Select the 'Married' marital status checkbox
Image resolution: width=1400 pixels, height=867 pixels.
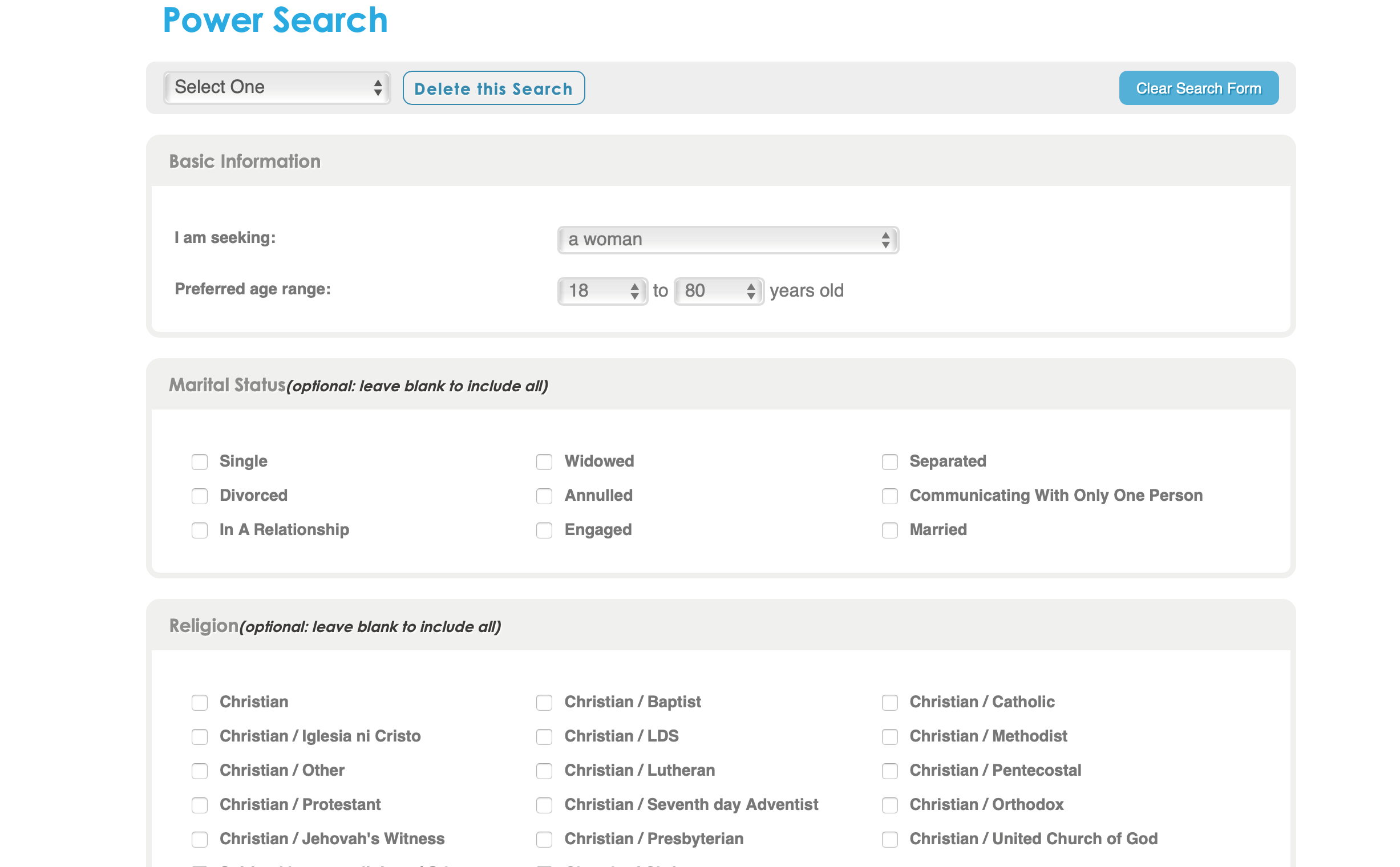890,529
